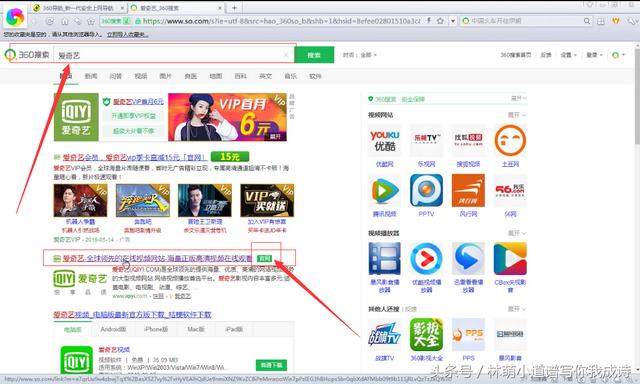Open address bar dropdown arrow
This screenshot has width=640, height=384.
click(453, 21)
